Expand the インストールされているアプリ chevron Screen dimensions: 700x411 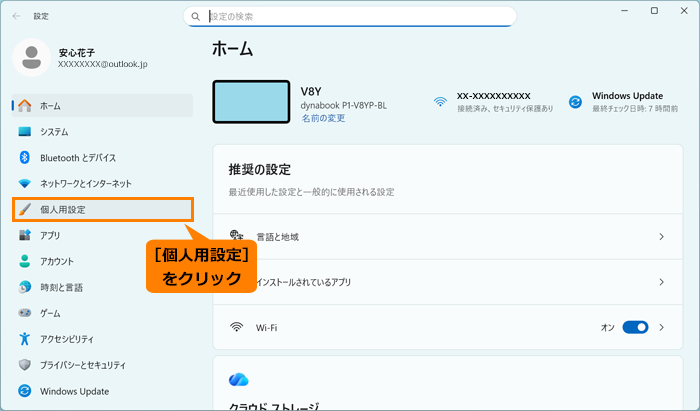662,282
